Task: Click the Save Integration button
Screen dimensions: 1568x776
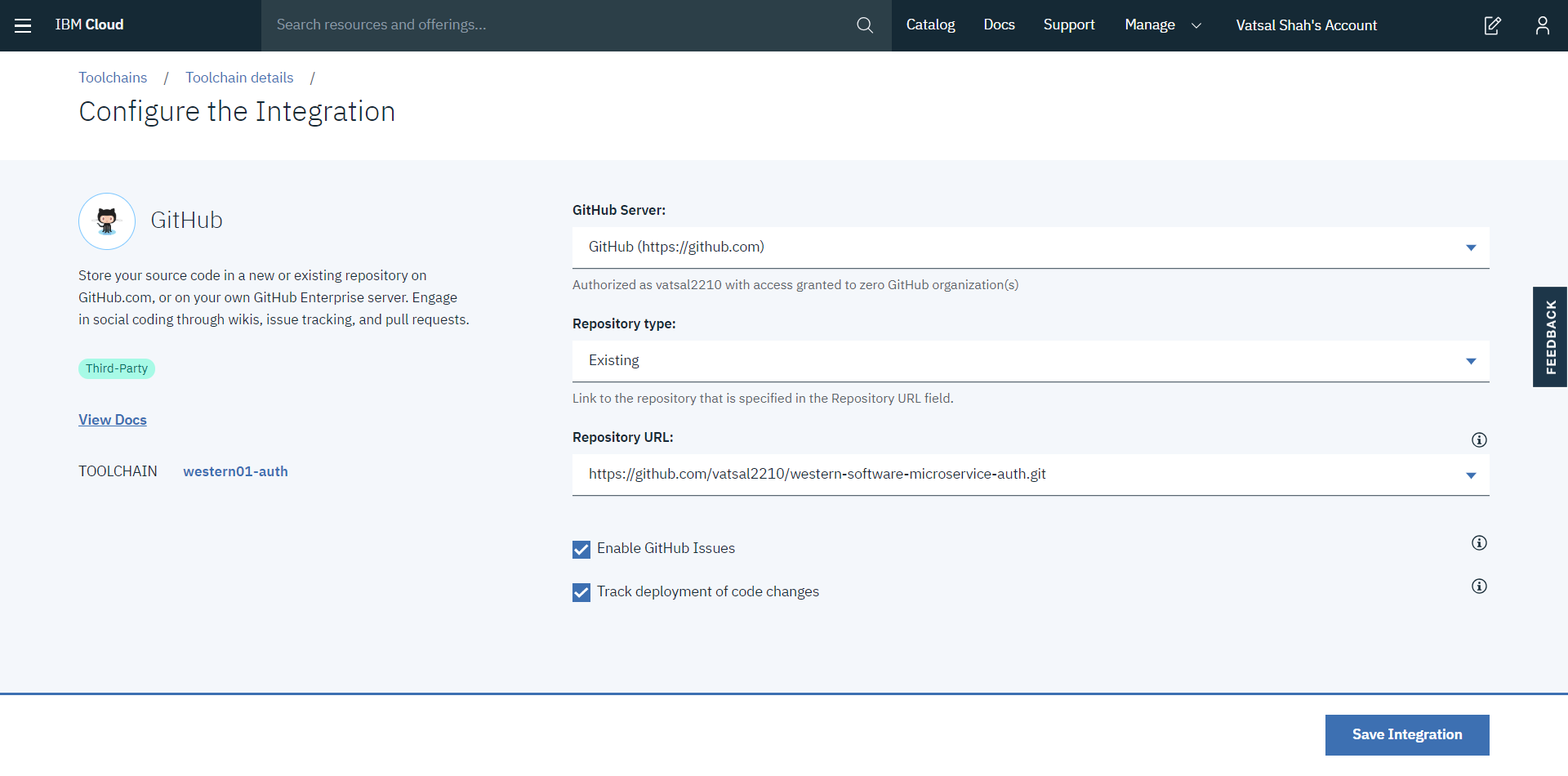Action: click(1406, 734)
